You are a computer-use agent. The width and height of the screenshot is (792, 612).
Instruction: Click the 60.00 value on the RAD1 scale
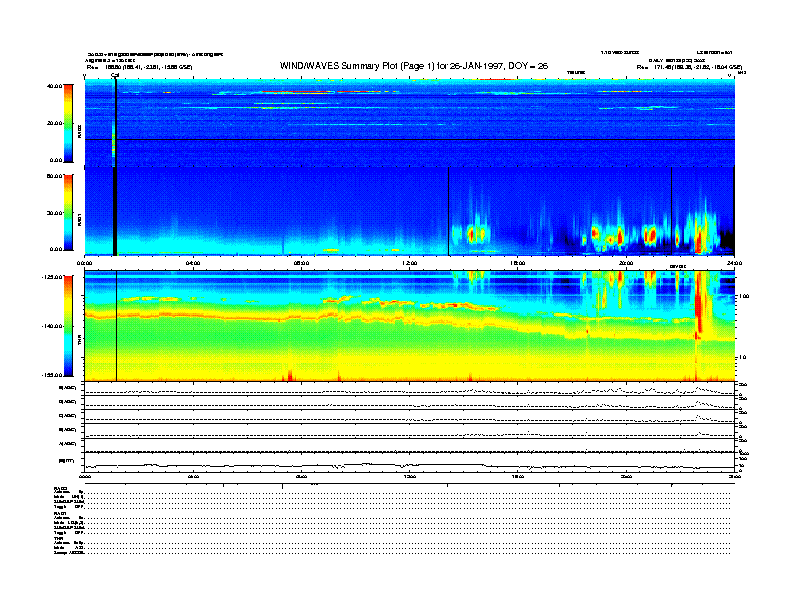pos(52,177)
